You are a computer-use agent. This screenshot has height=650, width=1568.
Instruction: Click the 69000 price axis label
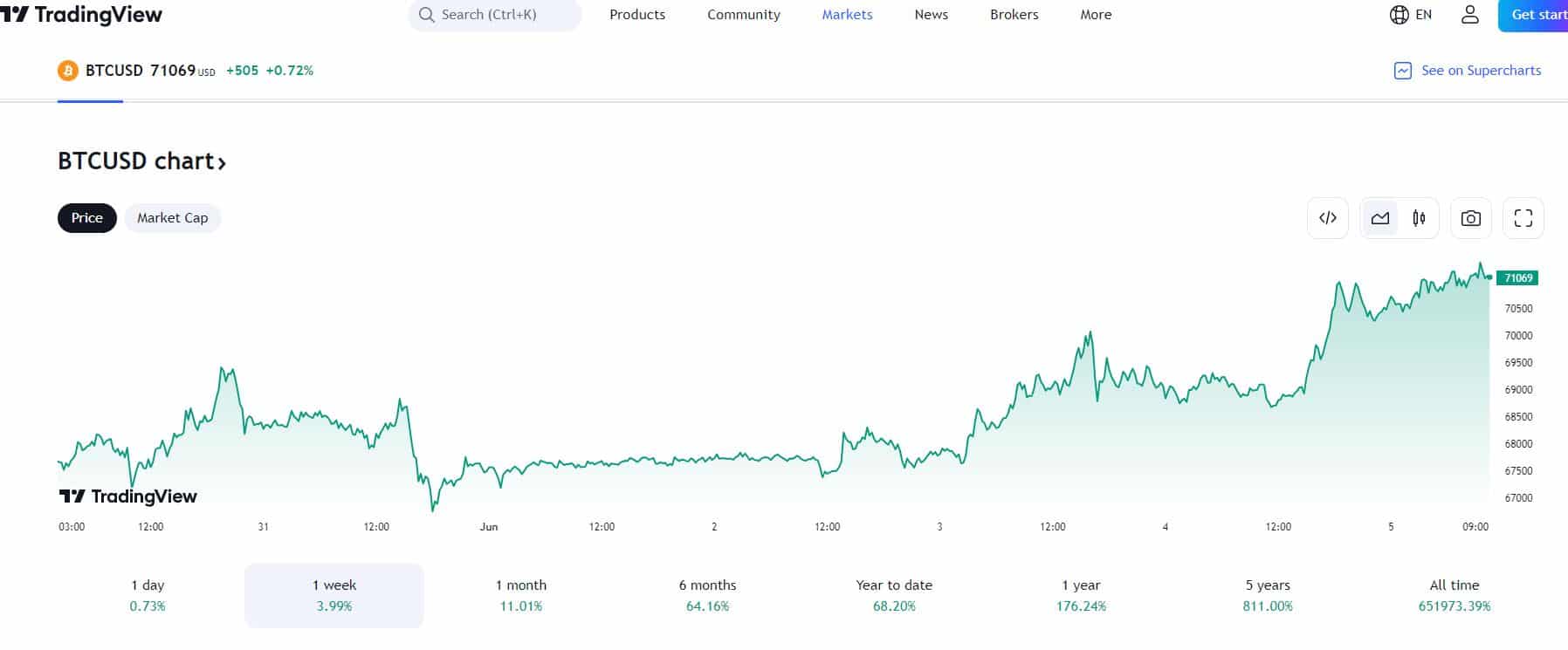click(x=1519, y=390)
